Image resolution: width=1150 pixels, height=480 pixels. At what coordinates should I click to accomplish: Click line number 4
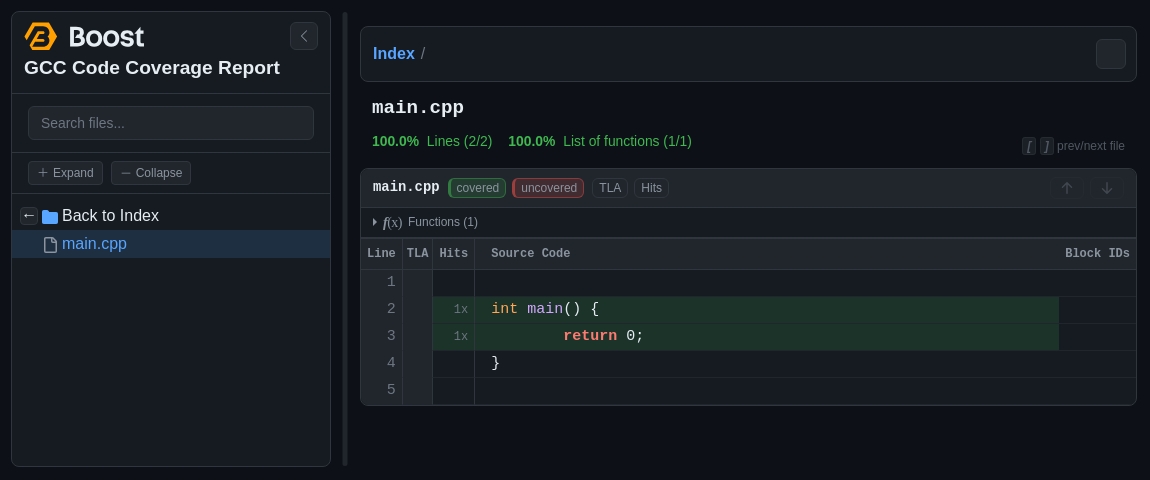(391, 363)
